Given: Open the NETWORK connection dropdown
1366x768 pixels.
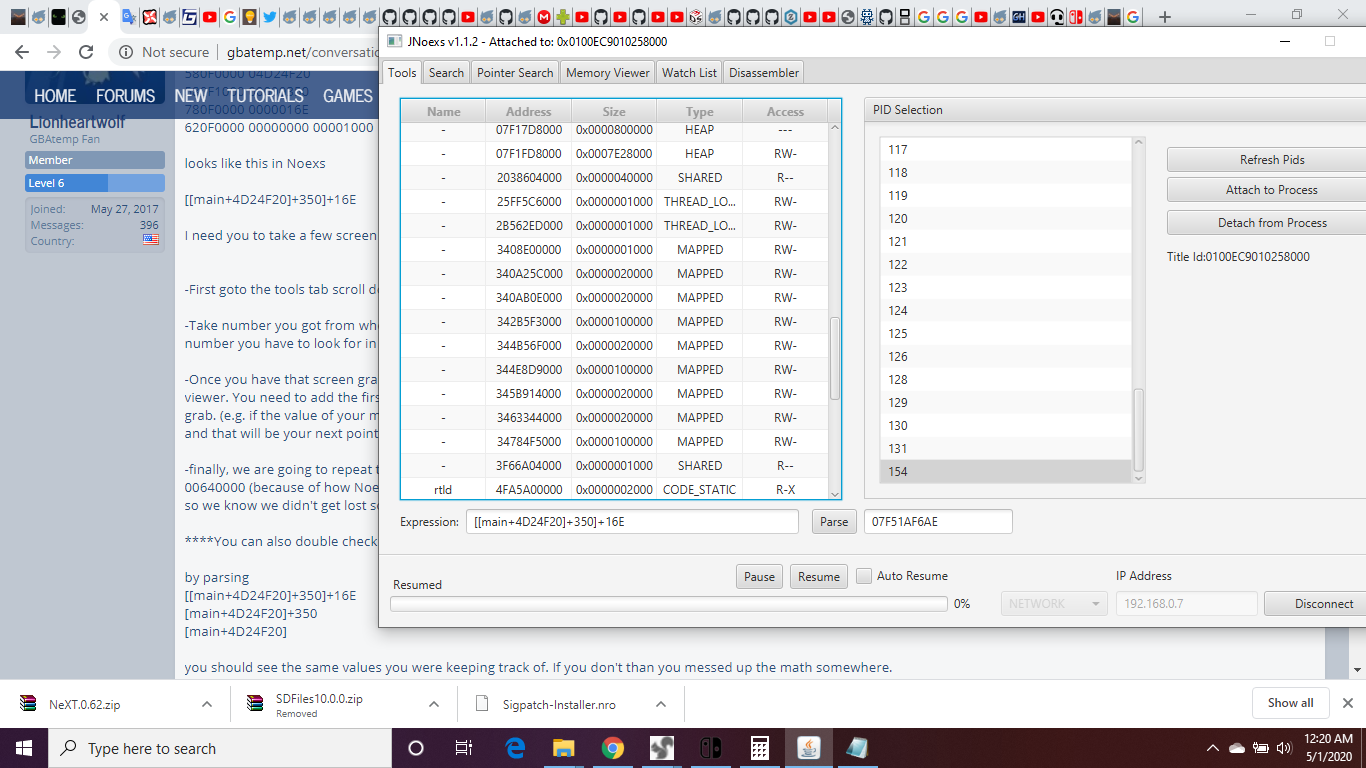Looking at the screenshot, I should coord(1054,603).
